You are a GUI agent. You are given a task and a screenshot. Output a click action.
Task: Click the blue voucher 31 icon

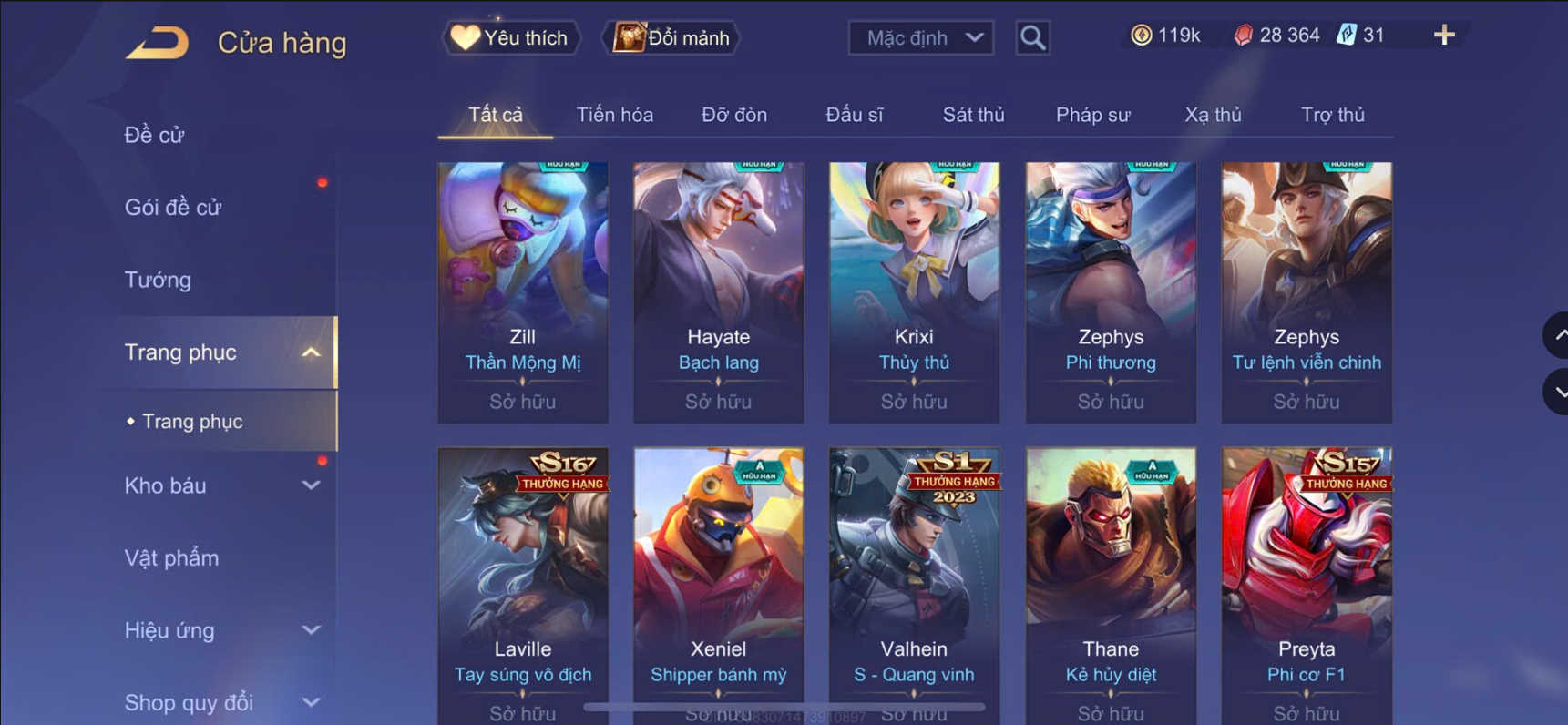tap(1347, 36)
